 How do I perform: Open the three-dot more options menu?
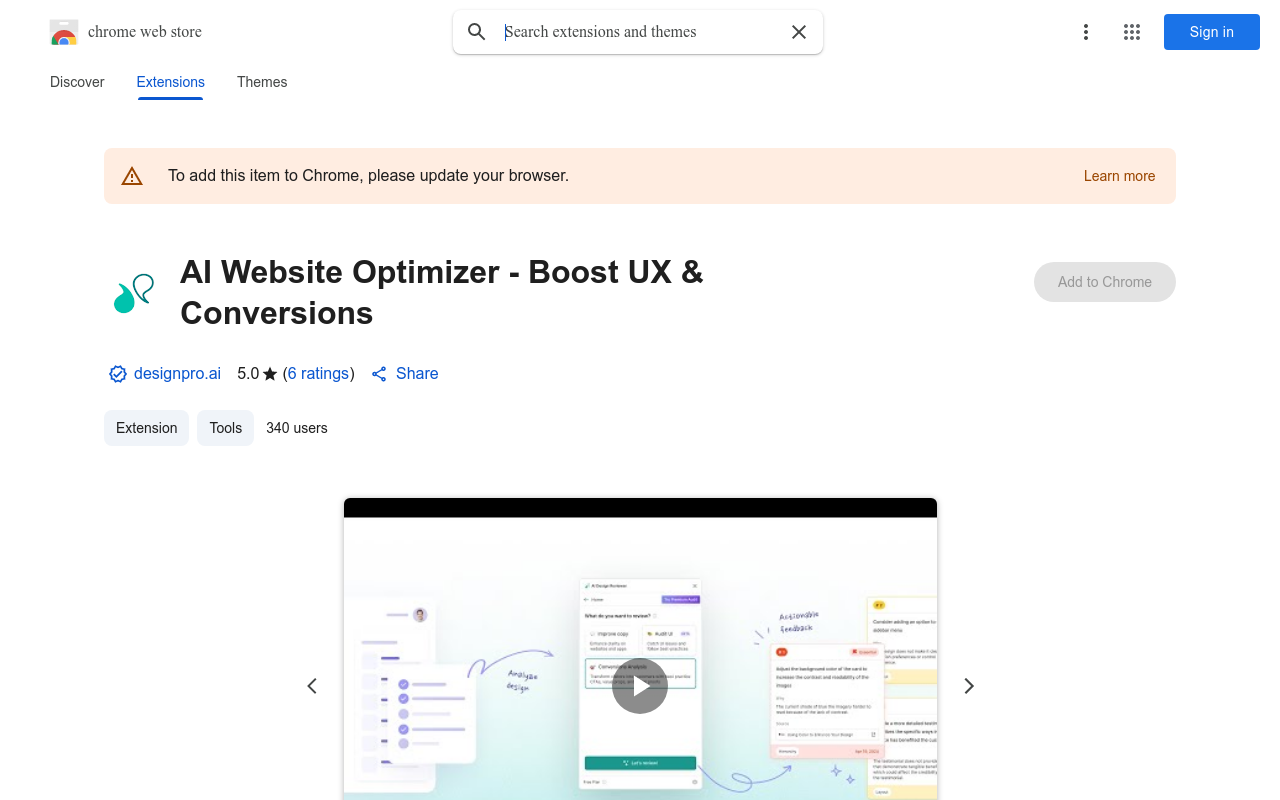click(x=1086, y=32)
